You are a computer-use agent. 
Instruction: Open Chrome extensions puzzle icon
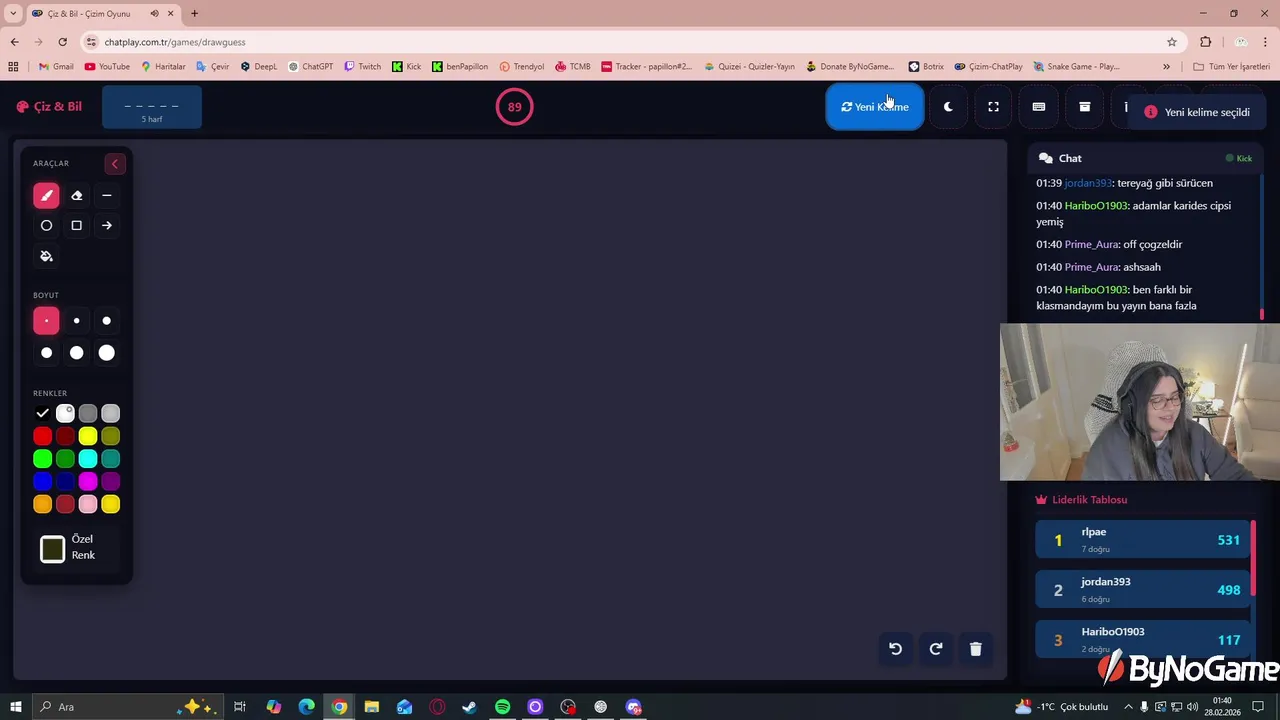(1206, 42)
